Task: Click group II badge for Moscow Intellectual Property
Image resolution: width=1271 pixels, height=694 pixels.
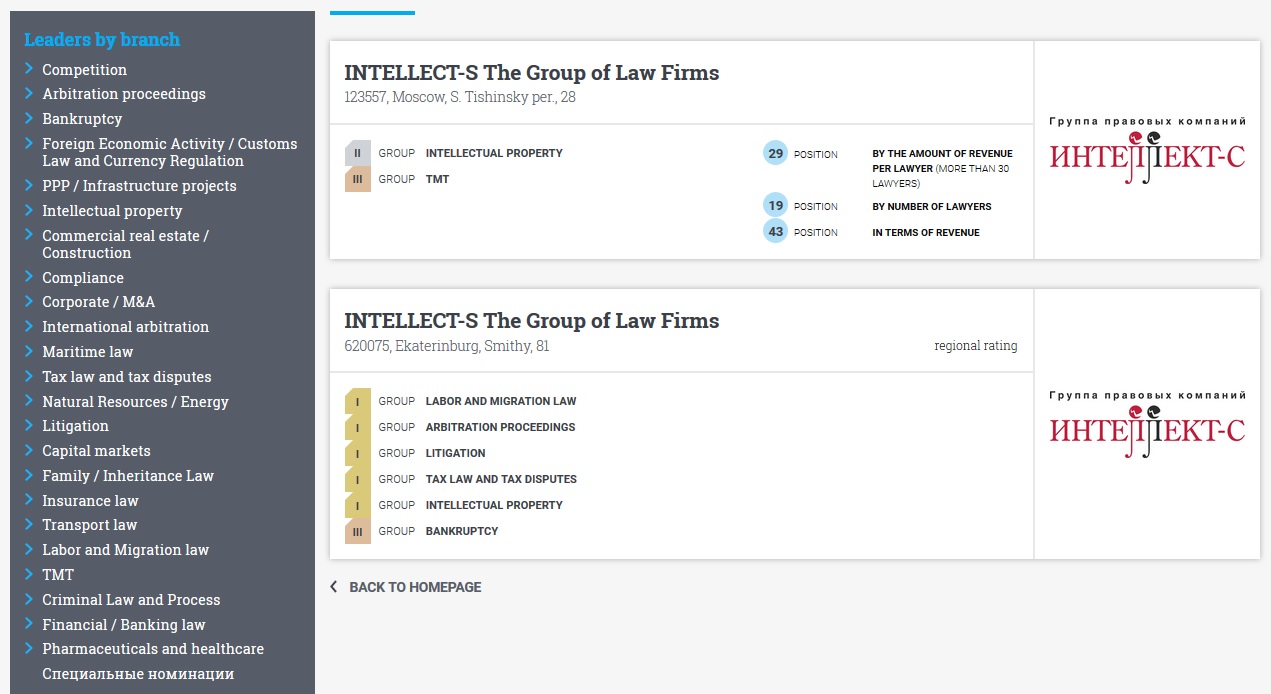Action: coord(358,153)
